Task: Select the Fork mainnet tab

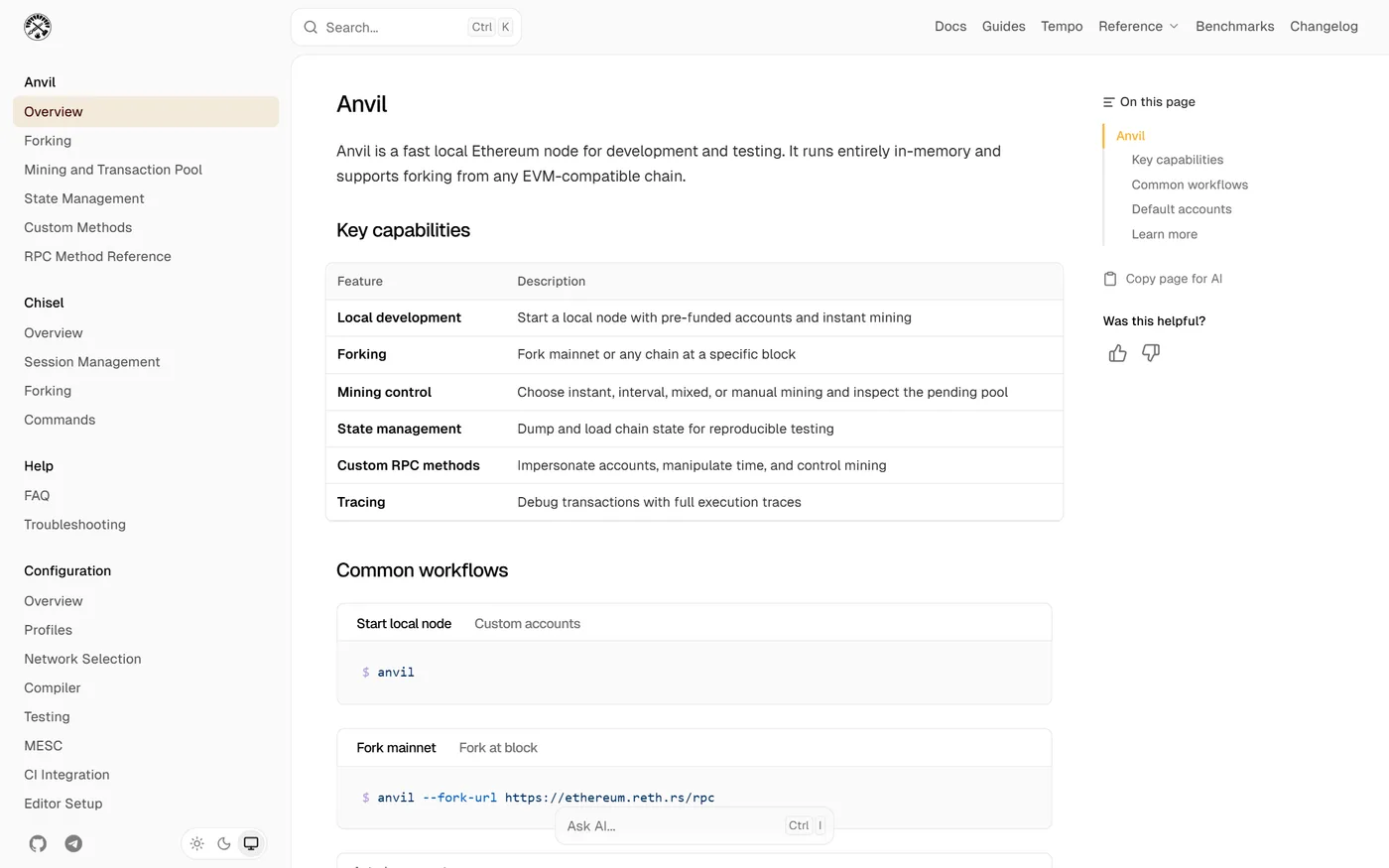Action: (396, 748)
